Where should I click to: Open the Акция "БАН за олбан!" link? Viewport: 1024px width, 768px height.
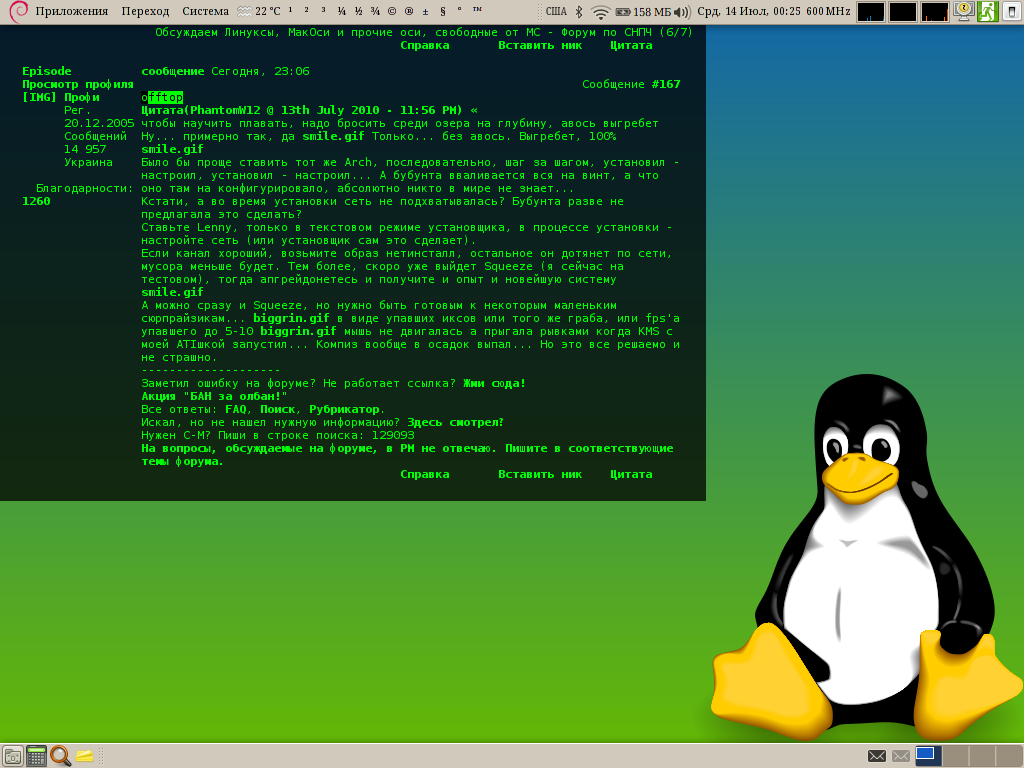[214, 396]
